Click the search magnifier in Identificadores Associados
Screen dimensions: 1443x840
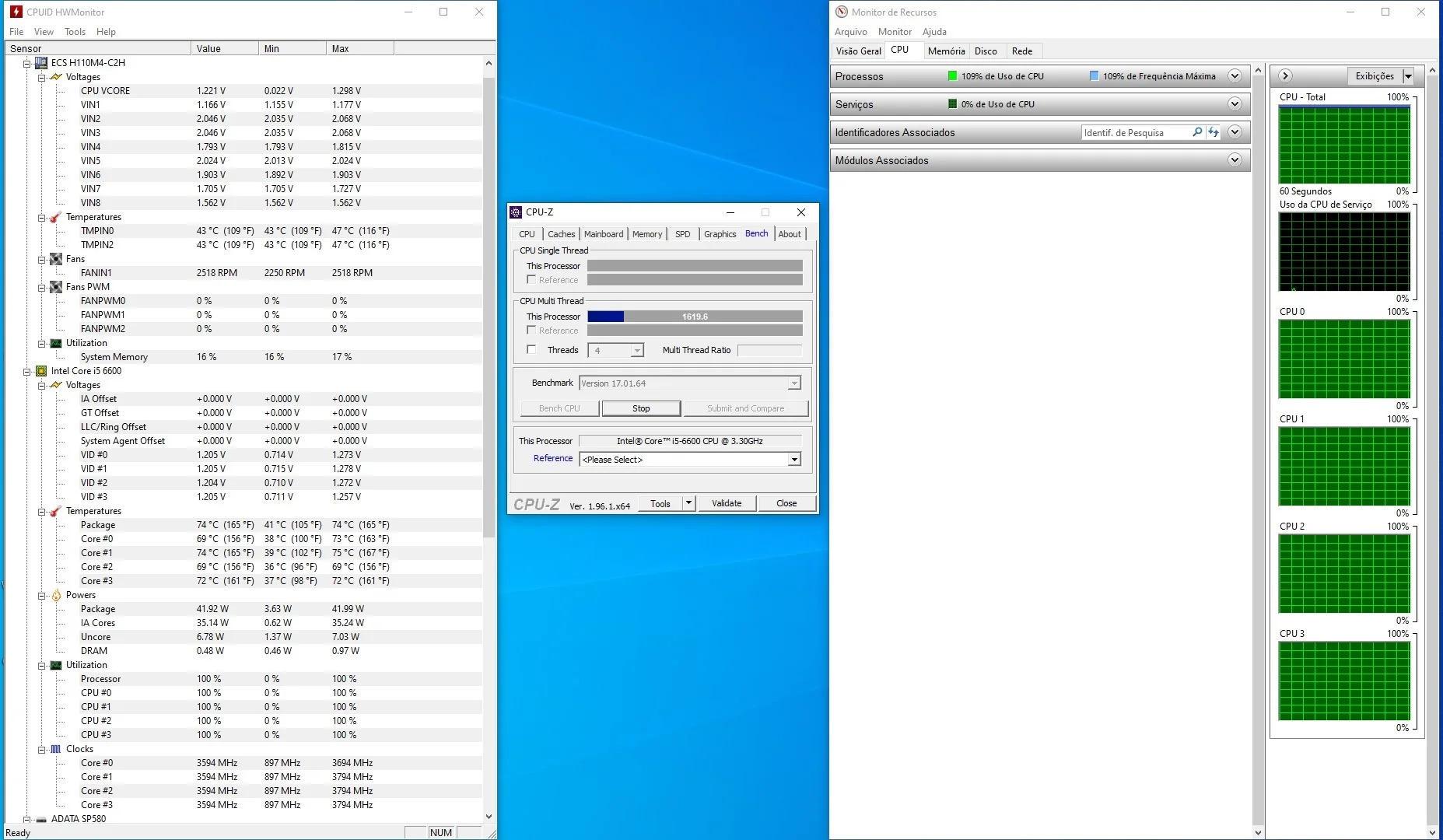(1197, 132)
